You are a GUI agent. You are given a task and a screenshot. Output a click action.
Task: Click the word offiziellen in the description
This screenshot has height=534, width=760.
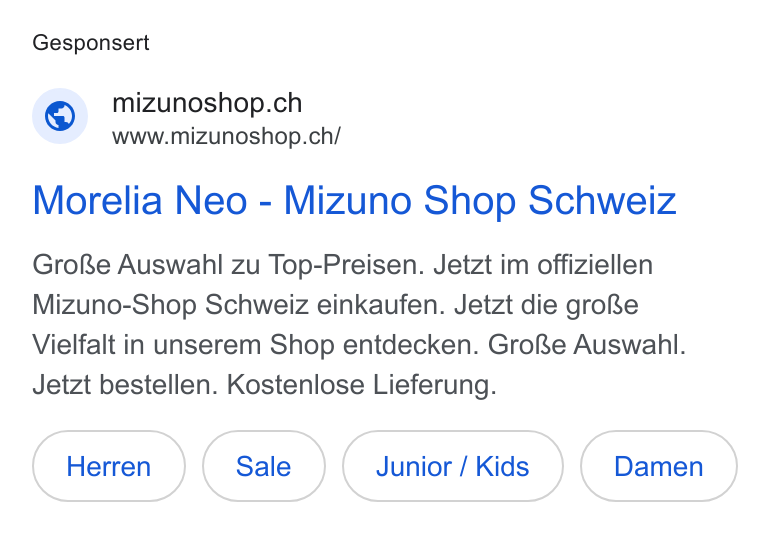coord(595,265)
